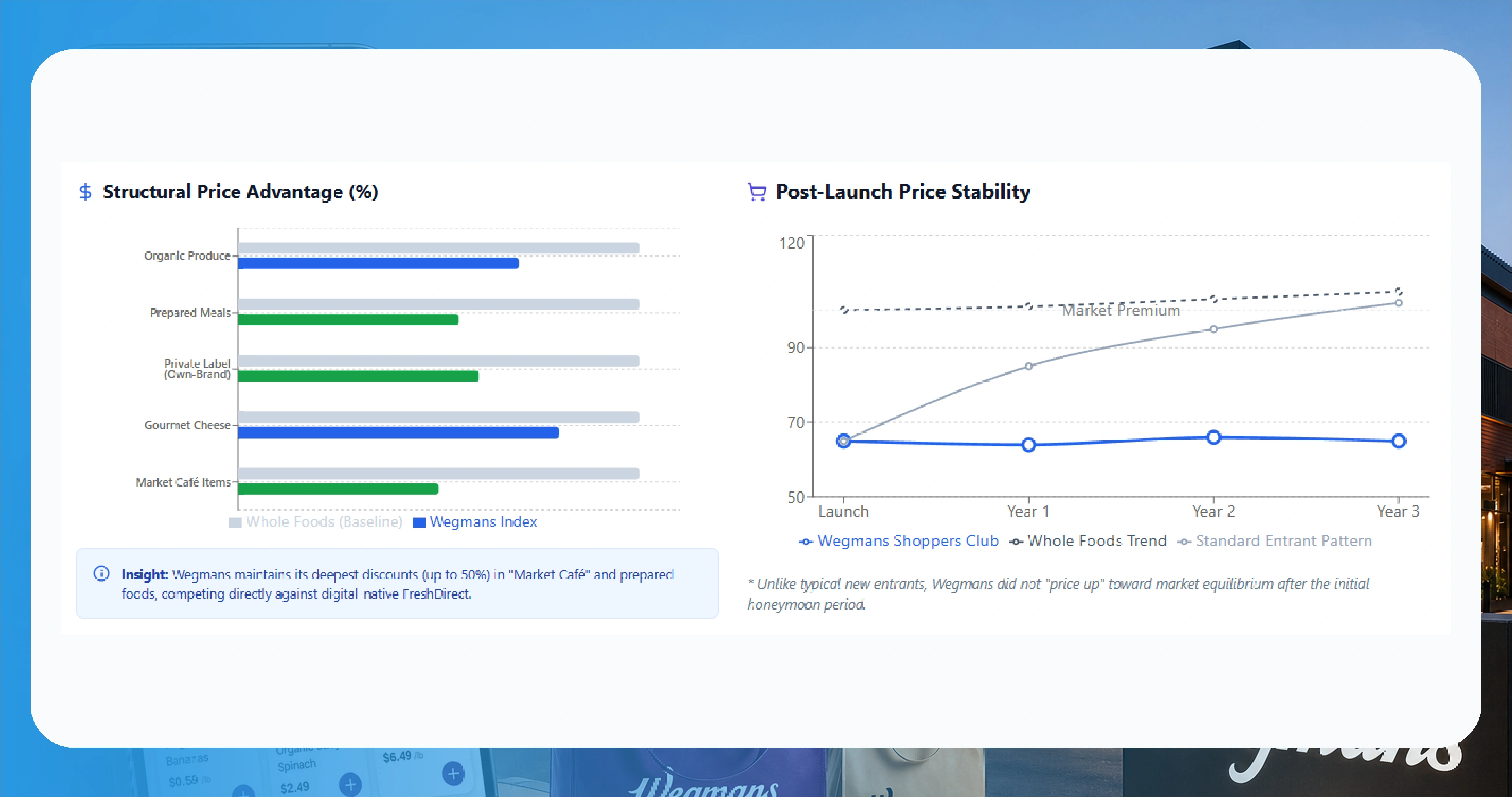The height and width of the screenshot is (797, 1512).
Task: Click the green Private Label Wegmans bar
Action: (358, 376)
